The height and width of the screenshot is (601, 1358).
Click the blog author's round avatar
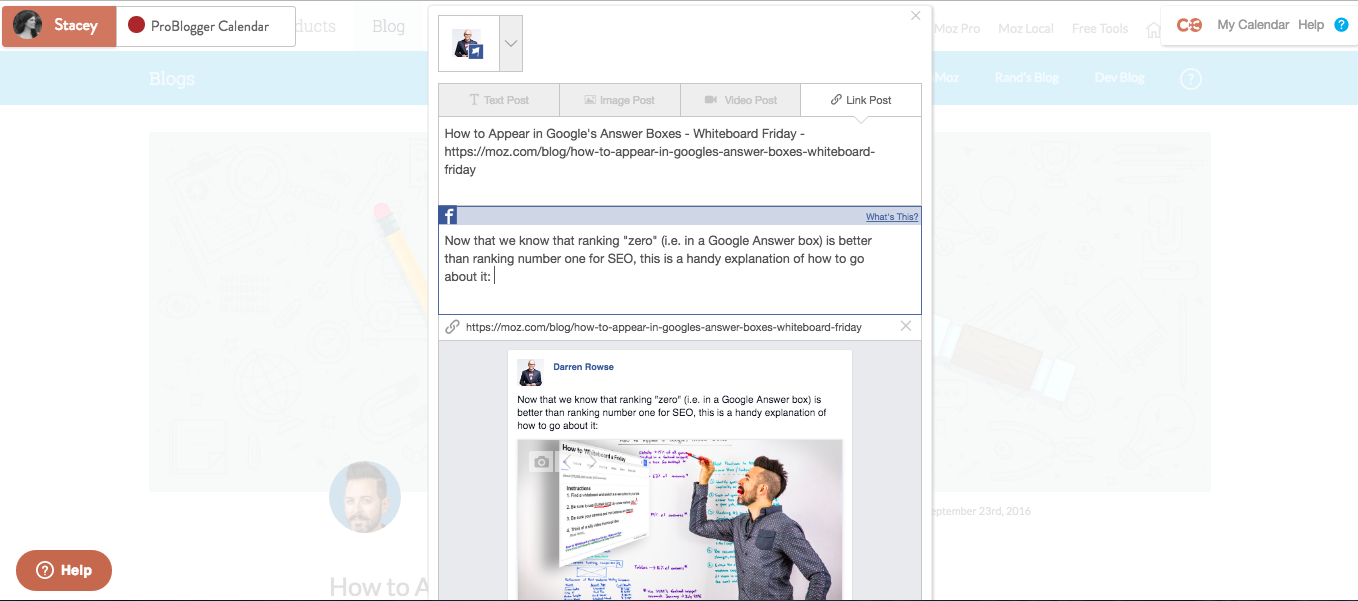[x=365, y=497]
